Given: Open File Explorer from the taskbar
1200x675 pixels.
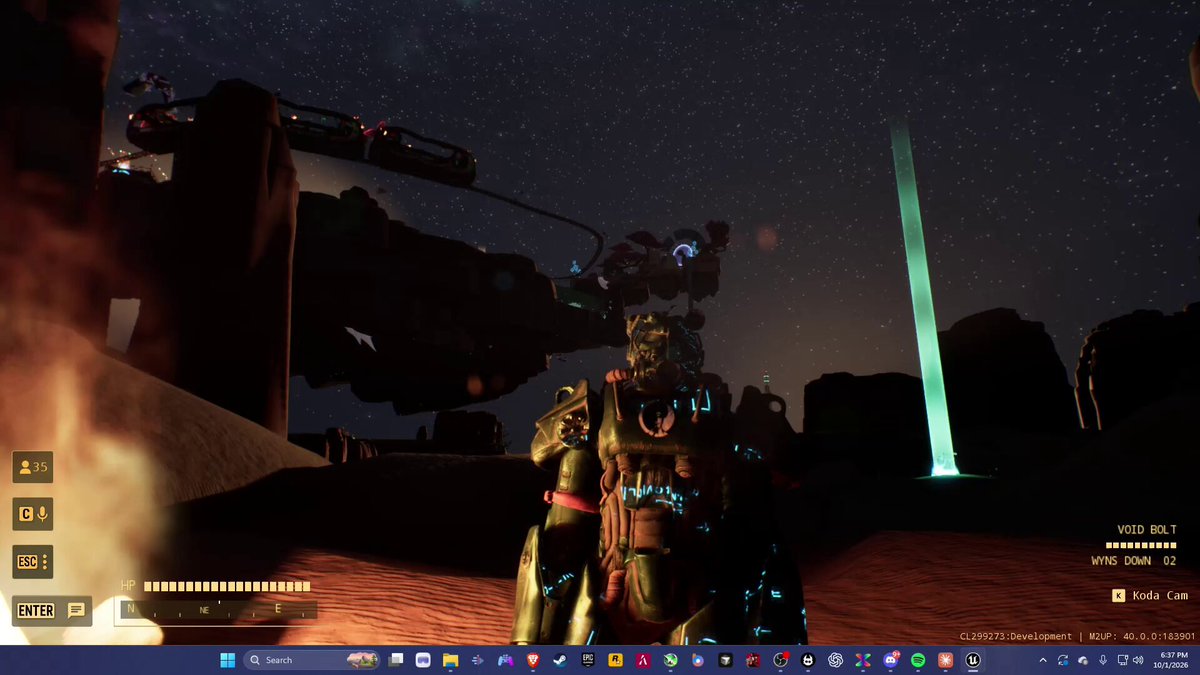Looking at the screenshot, I should pyautogui.click(x=450, y=660).
